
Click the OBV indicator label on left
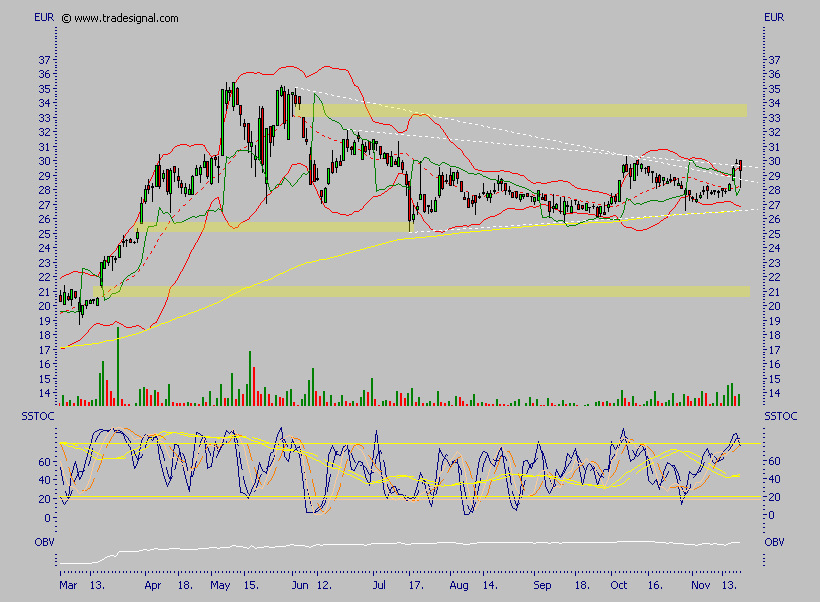coord(43,542)
